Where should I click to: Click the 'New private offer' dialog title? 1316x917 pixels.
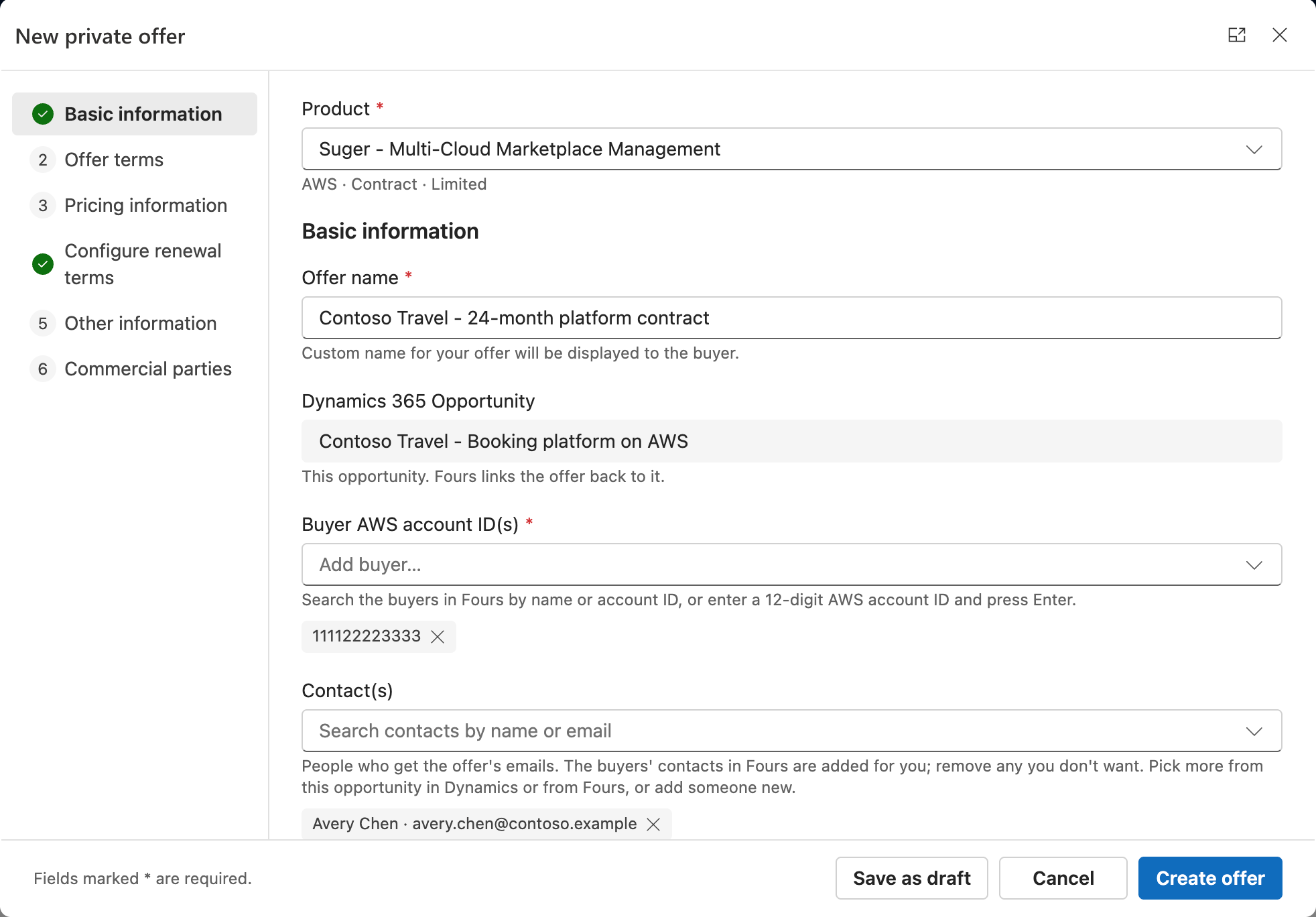(x=100, y=36)
